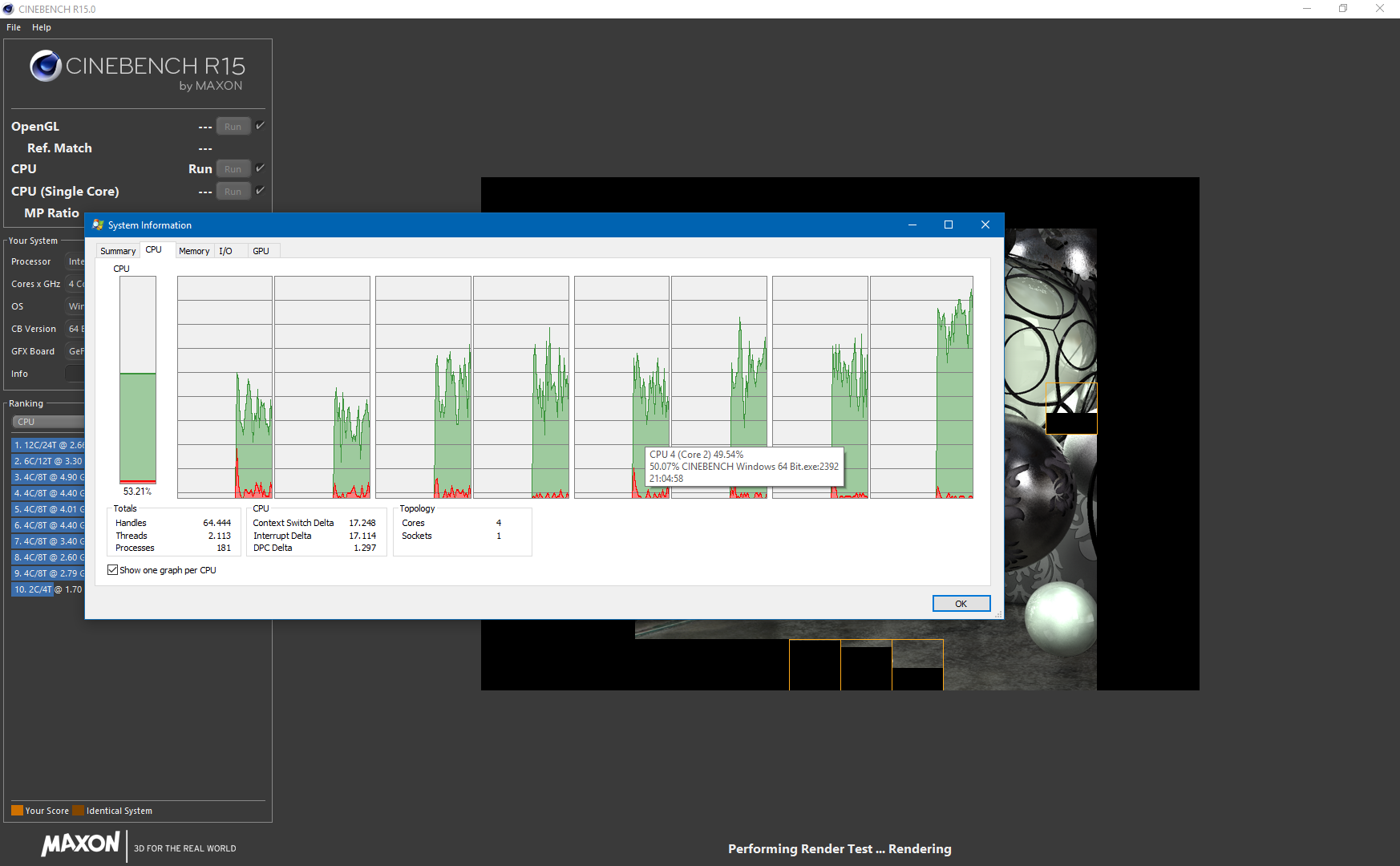
Task: Switch to the GPU tab
Action: click(261, 251)
